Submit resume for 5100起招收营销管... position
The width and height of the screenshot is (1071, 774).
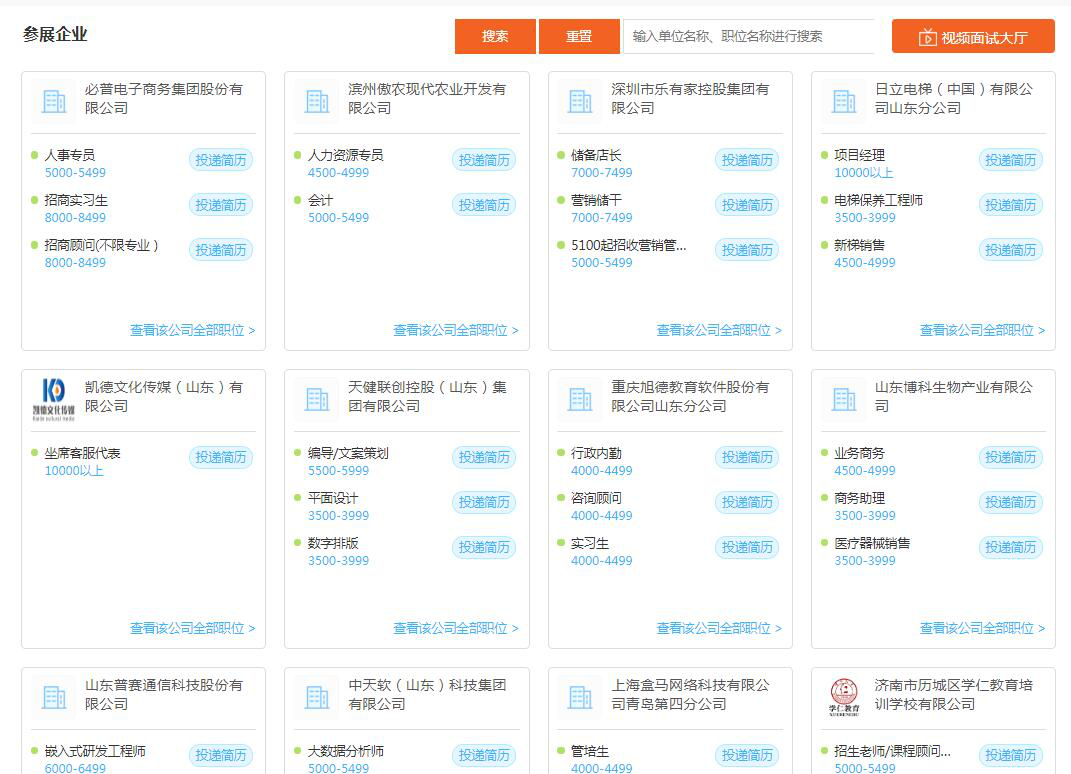click(747, 250)
